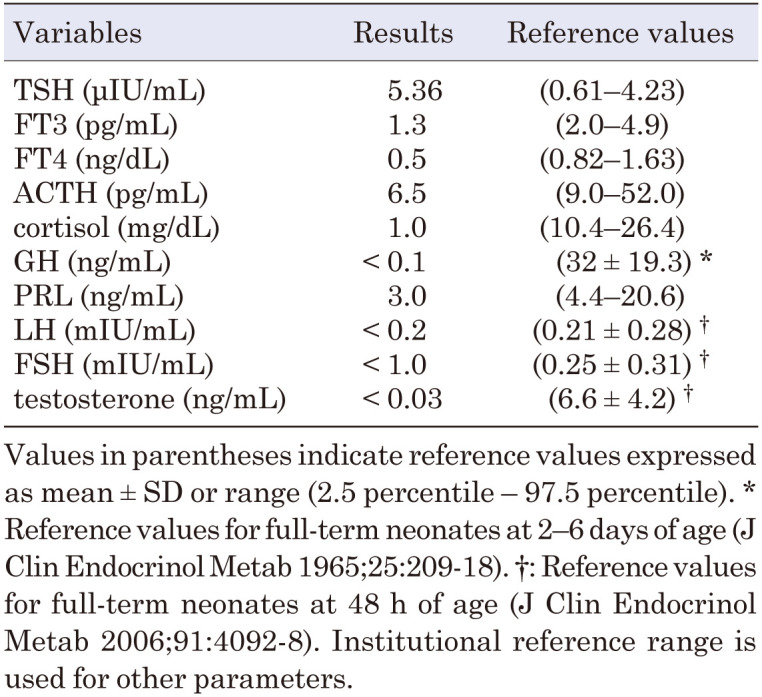
Task: Click the "Reference values" column header
Action: pyautogui.click(x=621, y=33)
